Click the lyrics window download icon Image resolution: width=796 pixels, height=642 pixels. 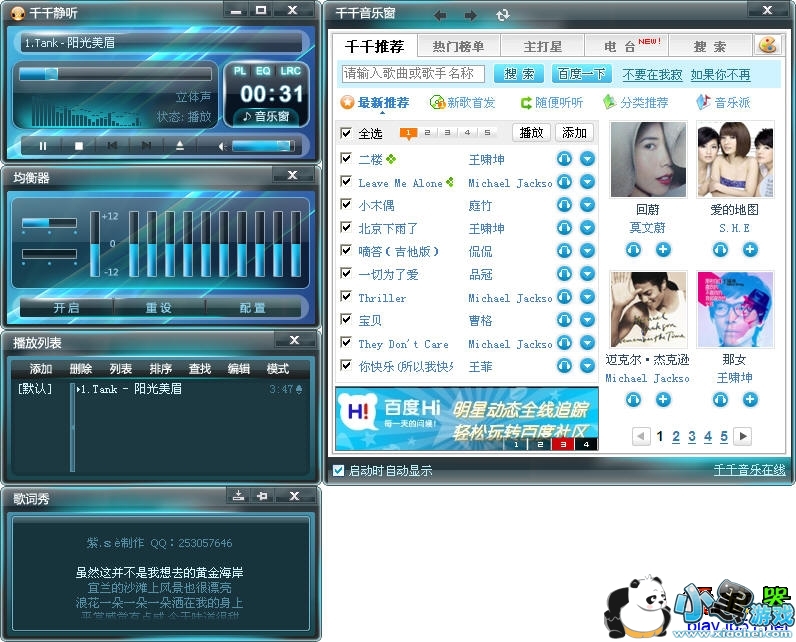coord(238,496)
